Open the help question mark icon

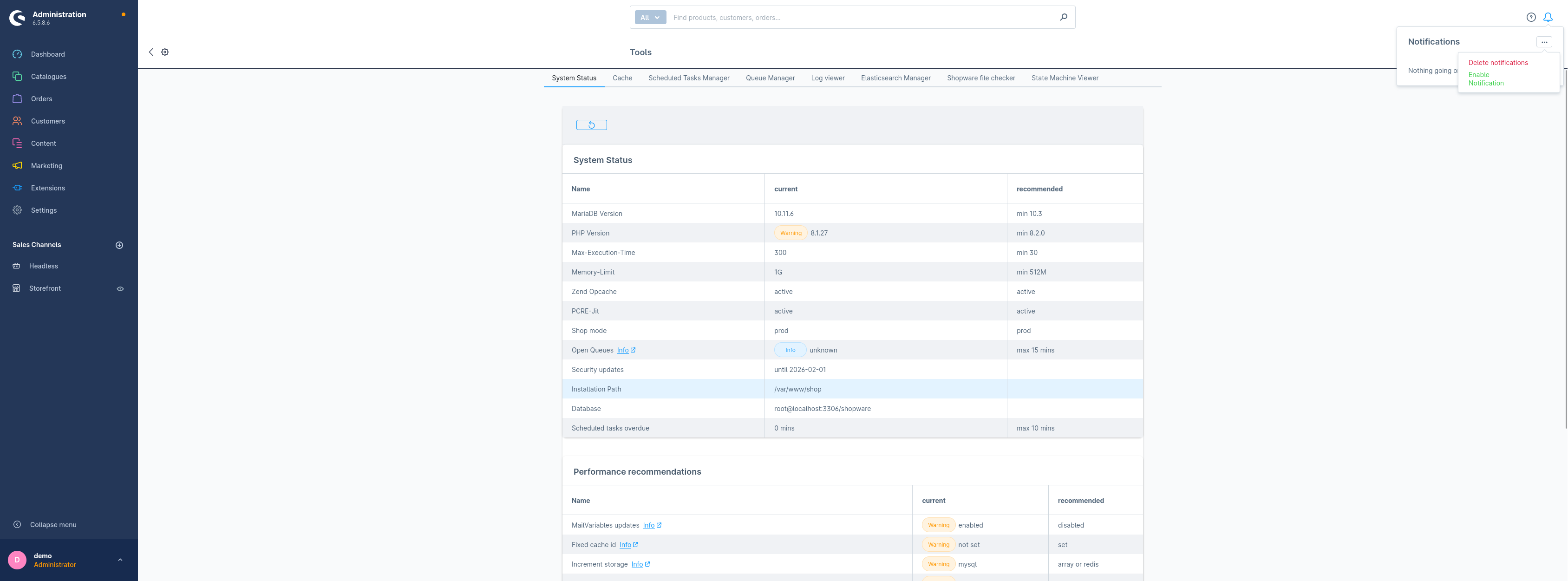1531,17
